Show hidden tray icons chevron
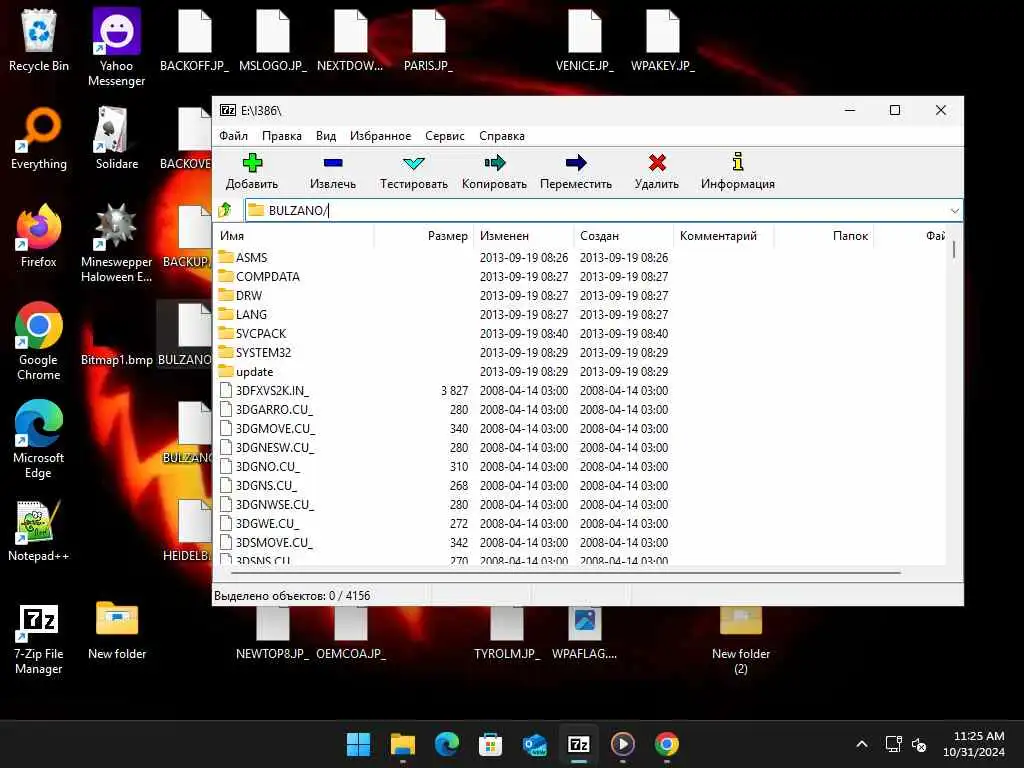 (862, 744)
